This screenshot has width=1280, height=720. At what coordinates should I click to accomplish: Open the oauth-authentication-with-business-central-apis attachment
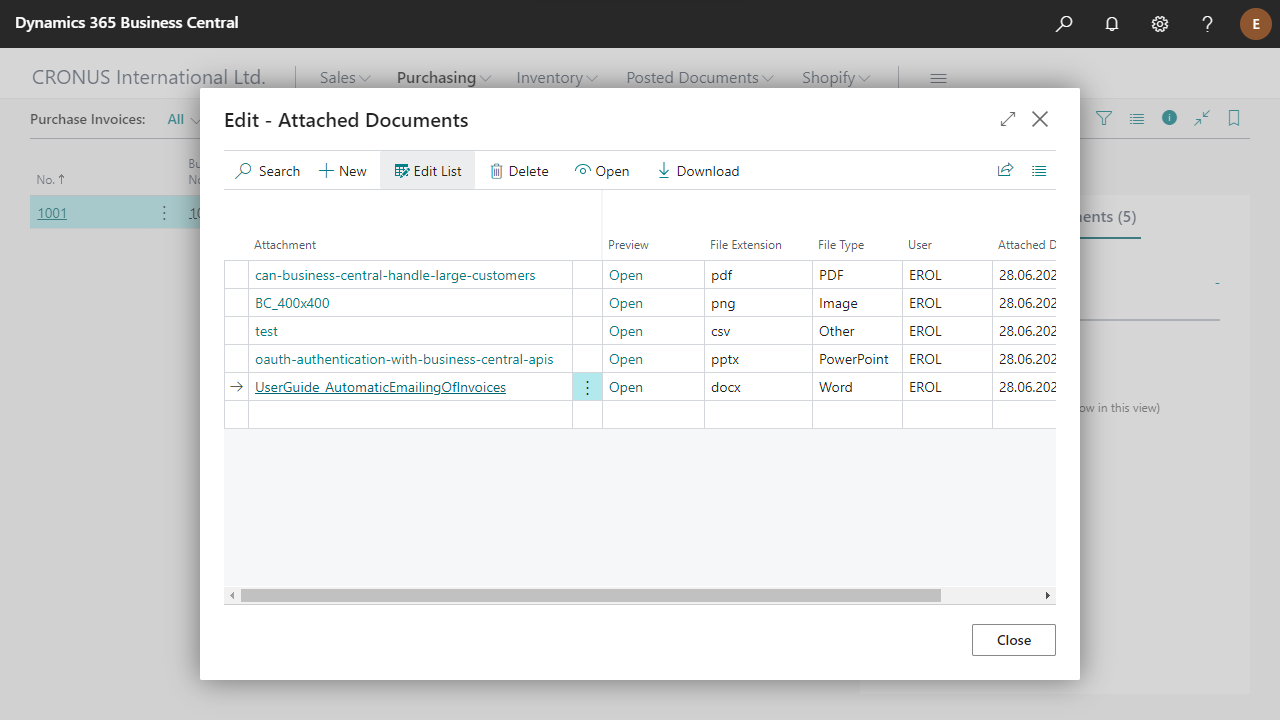coord(404,359)
